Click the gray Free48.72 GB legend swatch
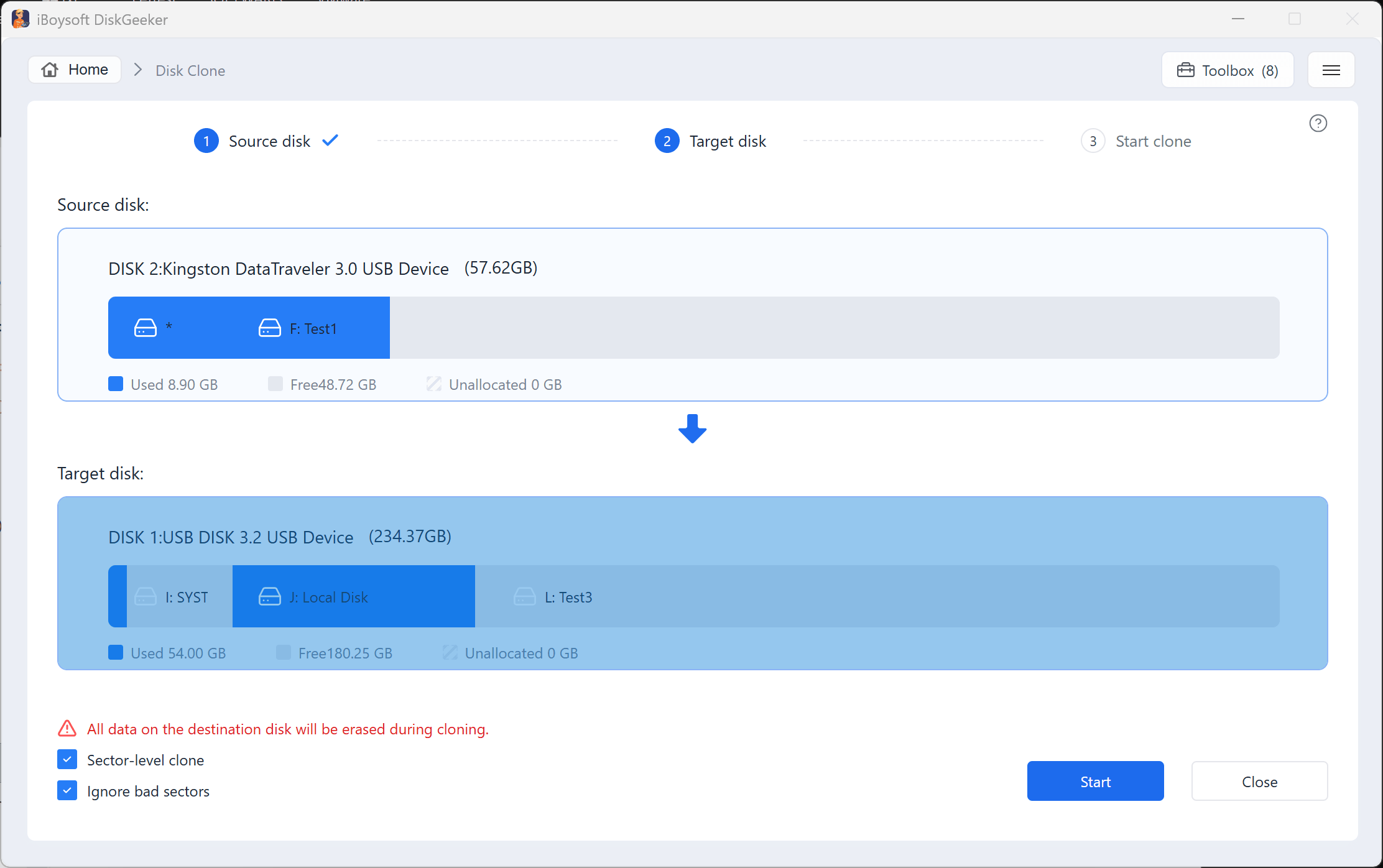Screen dimensions: 1383x868 [x=275, y=384]
